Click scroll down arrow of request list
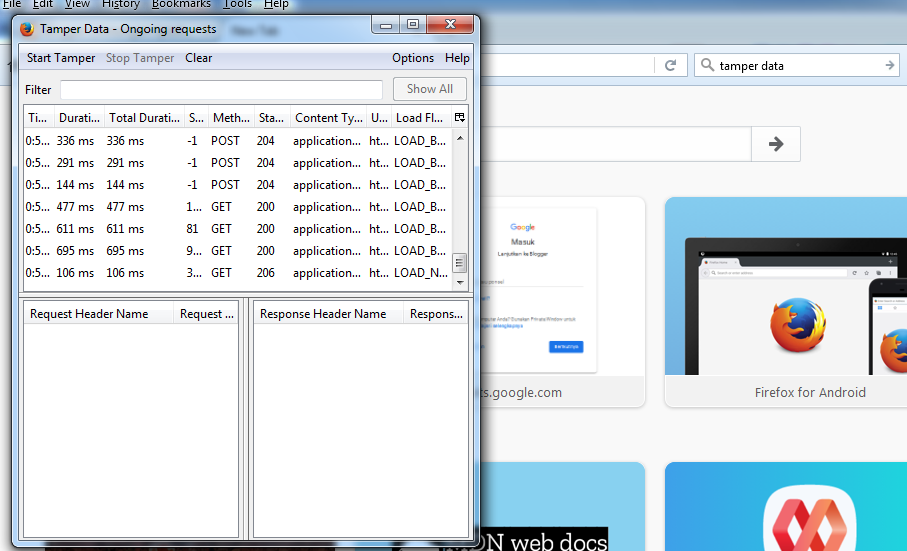This screenshot has height=551, width=907. 460,282
